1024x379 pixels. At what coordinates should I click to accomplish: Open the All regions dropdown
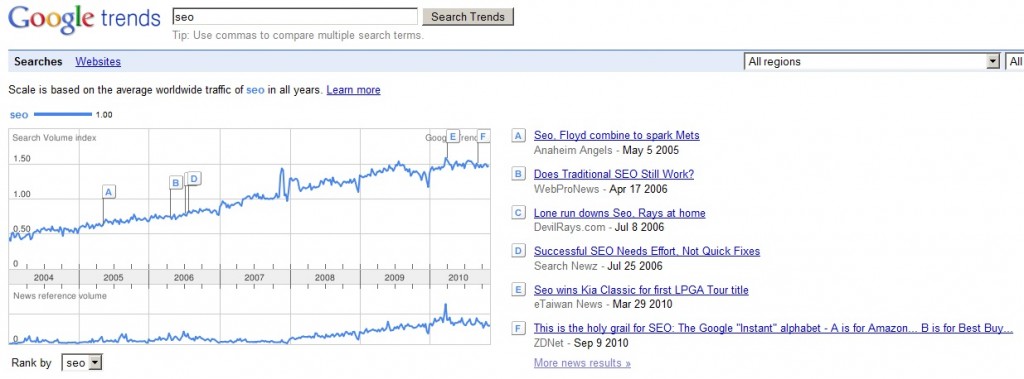click(x=872, y=61)
